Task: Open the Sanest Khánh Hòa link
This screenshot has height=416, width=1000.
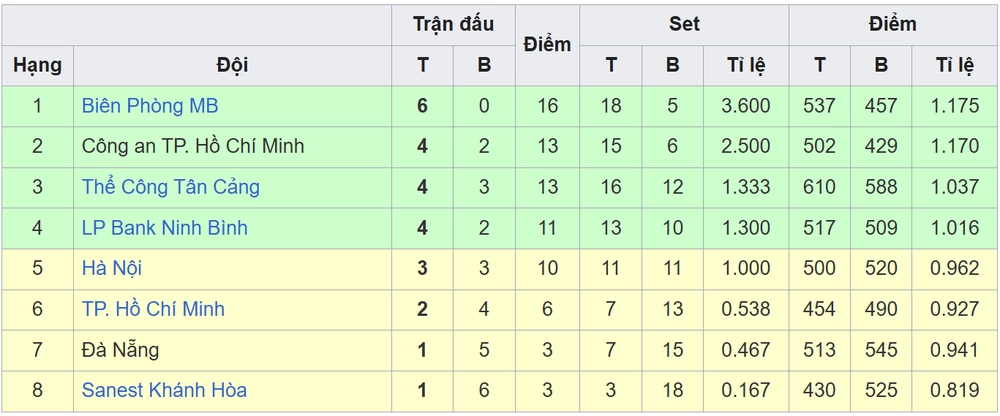Action: tap(164, 391)
